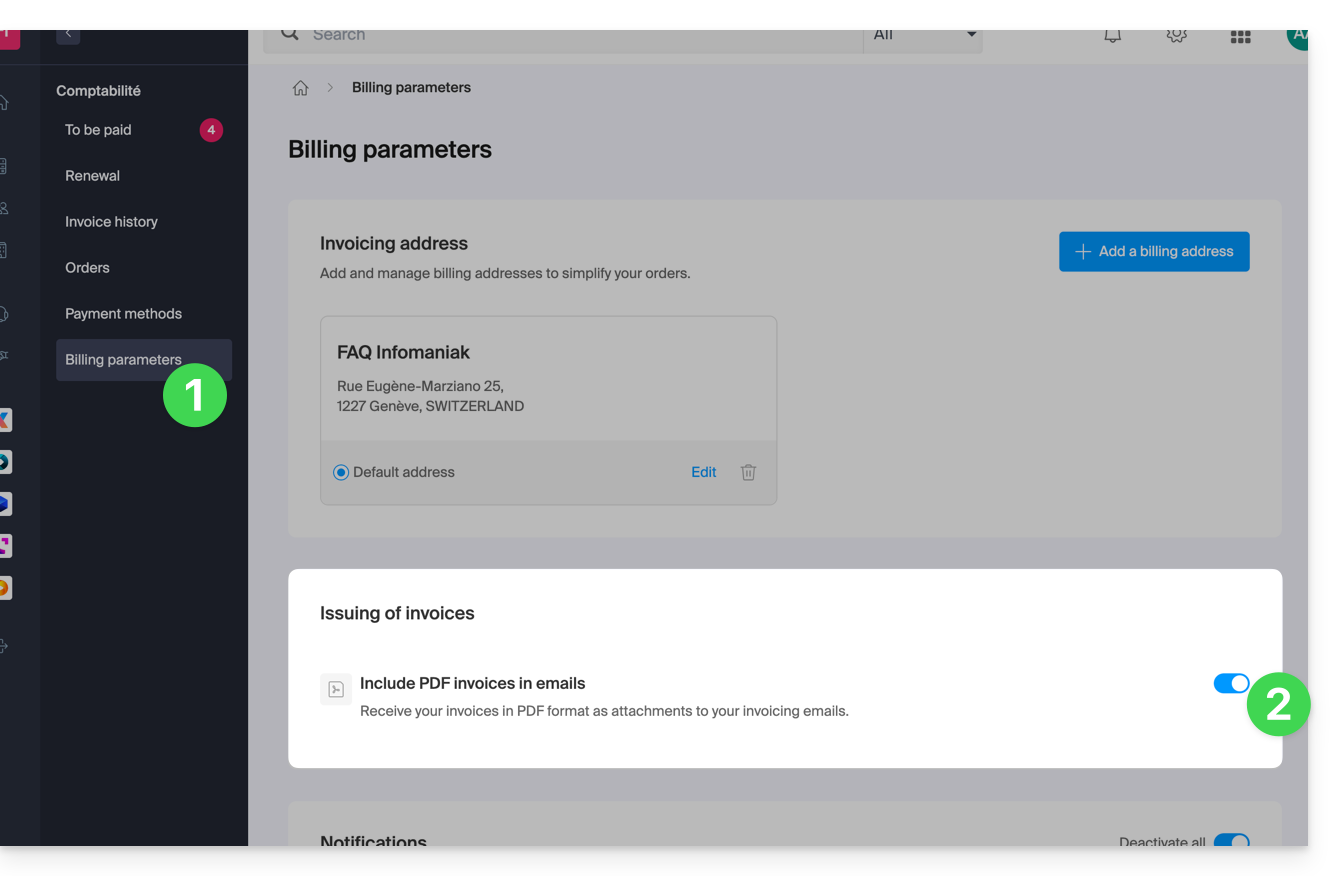Open the notifications bell
The width and height of the screenshot is (1338, 876).
(x=1112, y=36)
